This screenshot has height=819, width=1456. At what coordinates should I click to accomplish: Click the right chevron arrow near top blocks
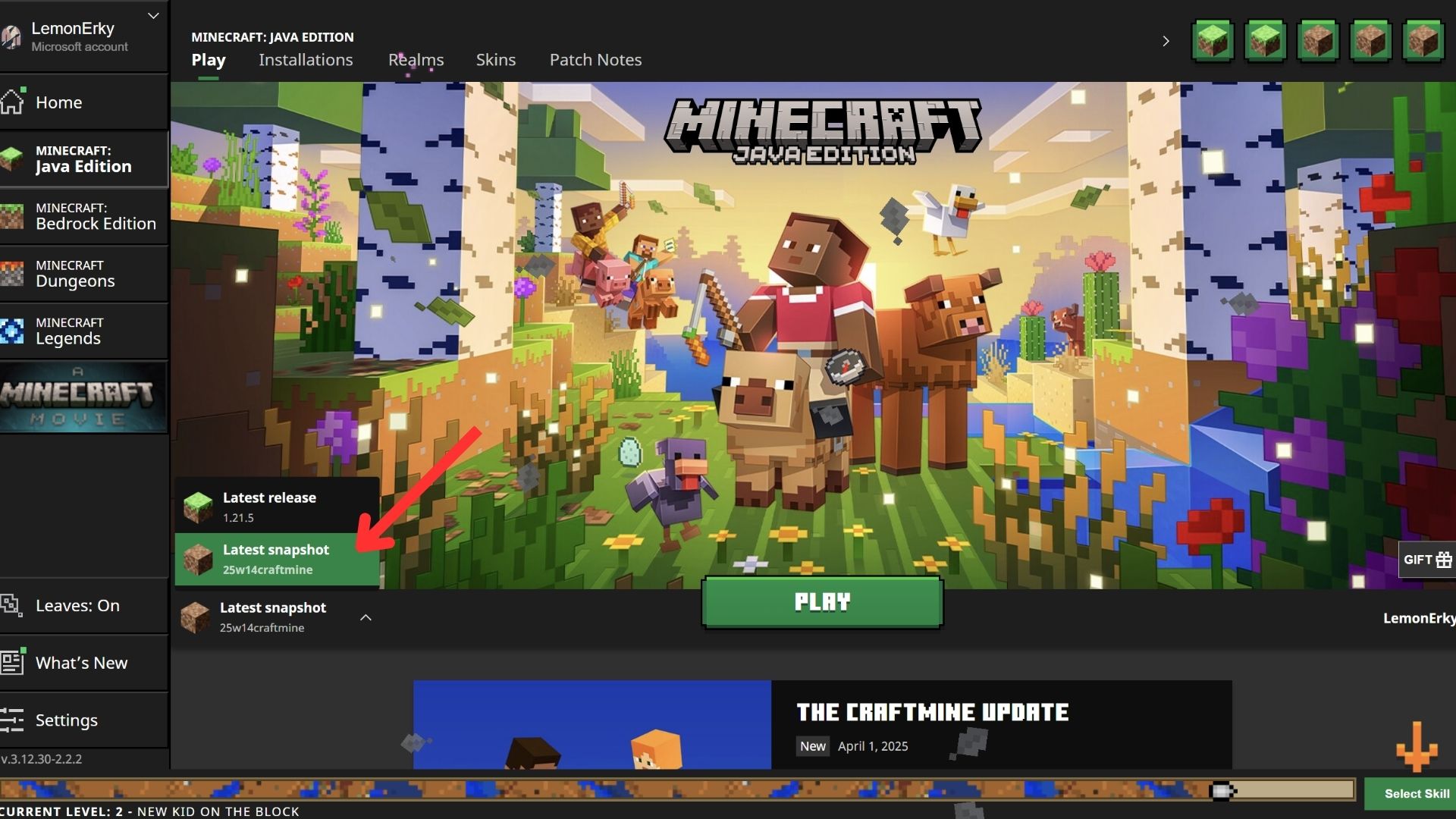click(1166, 41)
